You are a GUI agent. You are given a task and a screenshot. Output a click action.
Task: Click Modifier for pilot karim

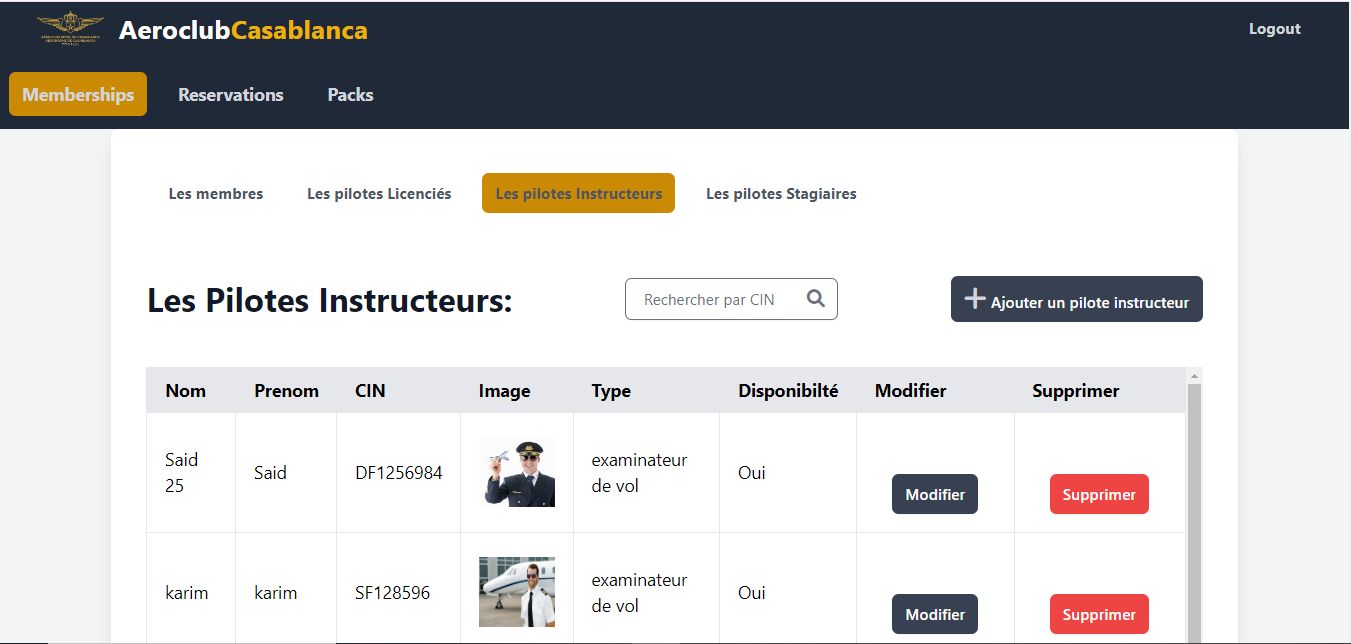point(935,614)
